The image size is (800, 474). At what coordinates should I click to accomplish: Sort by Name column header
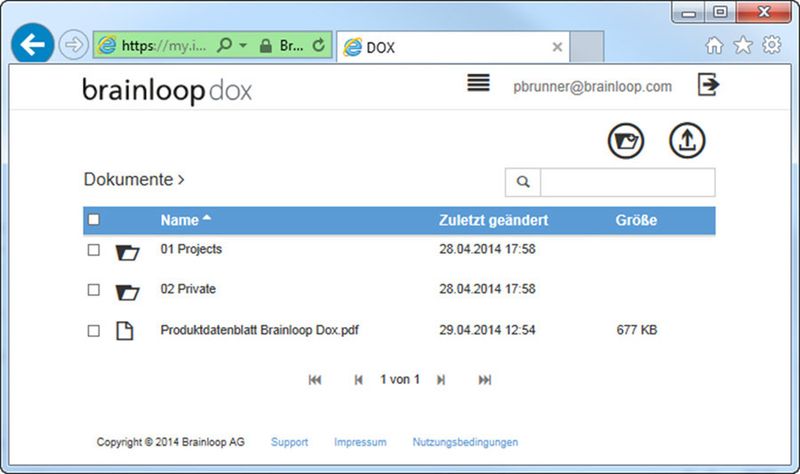point(180,220)
